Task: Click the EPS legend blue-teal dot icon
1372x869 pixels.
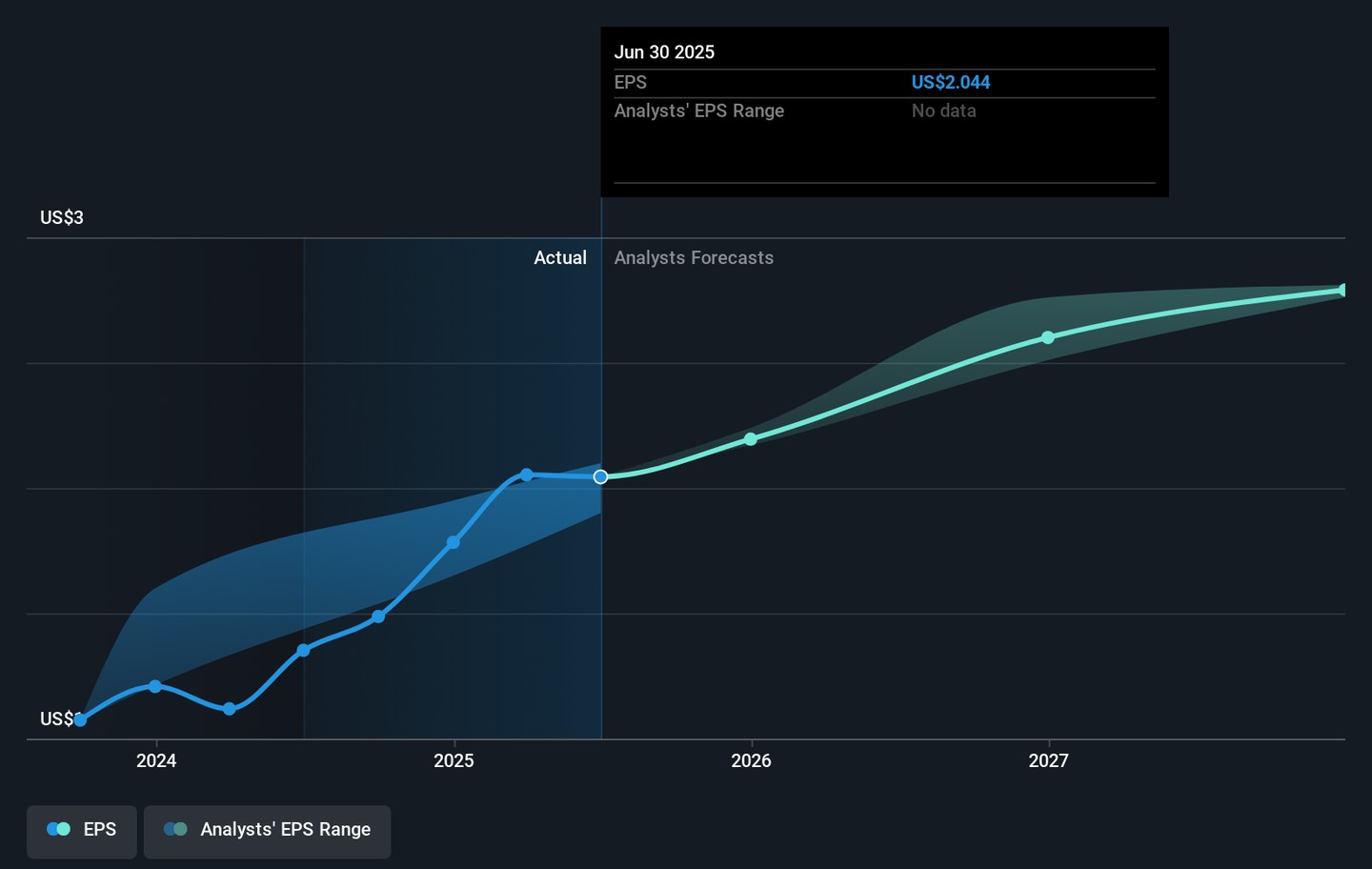Action: (58, 830)
